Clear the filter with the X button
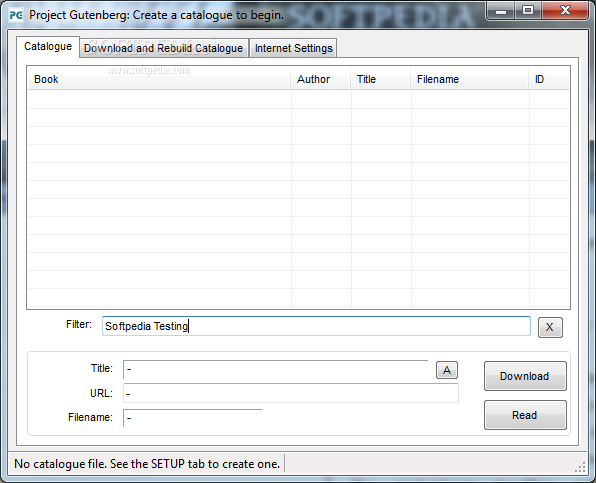 click(x=550, y=327)
